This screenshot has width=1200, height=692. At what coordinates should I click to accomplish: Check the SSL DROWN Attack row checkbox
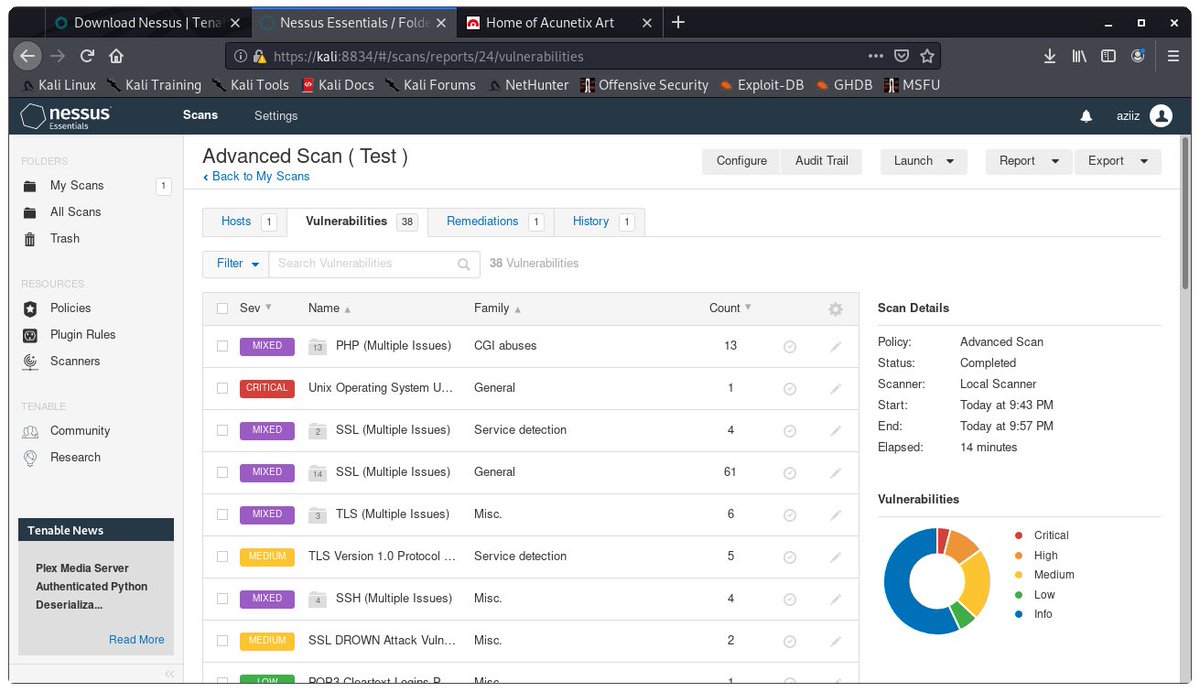click(x=222, y=640)
